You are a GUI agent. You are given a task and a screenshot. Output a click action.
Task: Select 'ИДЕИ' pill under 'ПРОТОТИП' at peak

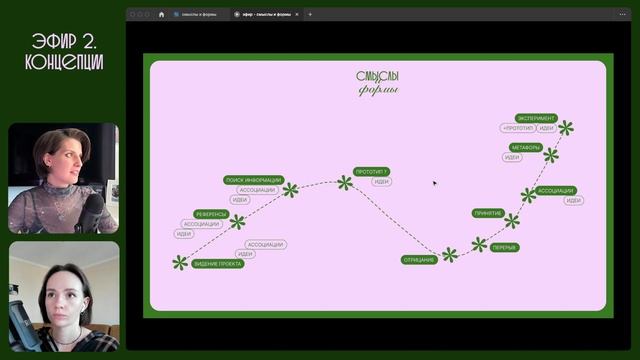[x=382, y=182]
